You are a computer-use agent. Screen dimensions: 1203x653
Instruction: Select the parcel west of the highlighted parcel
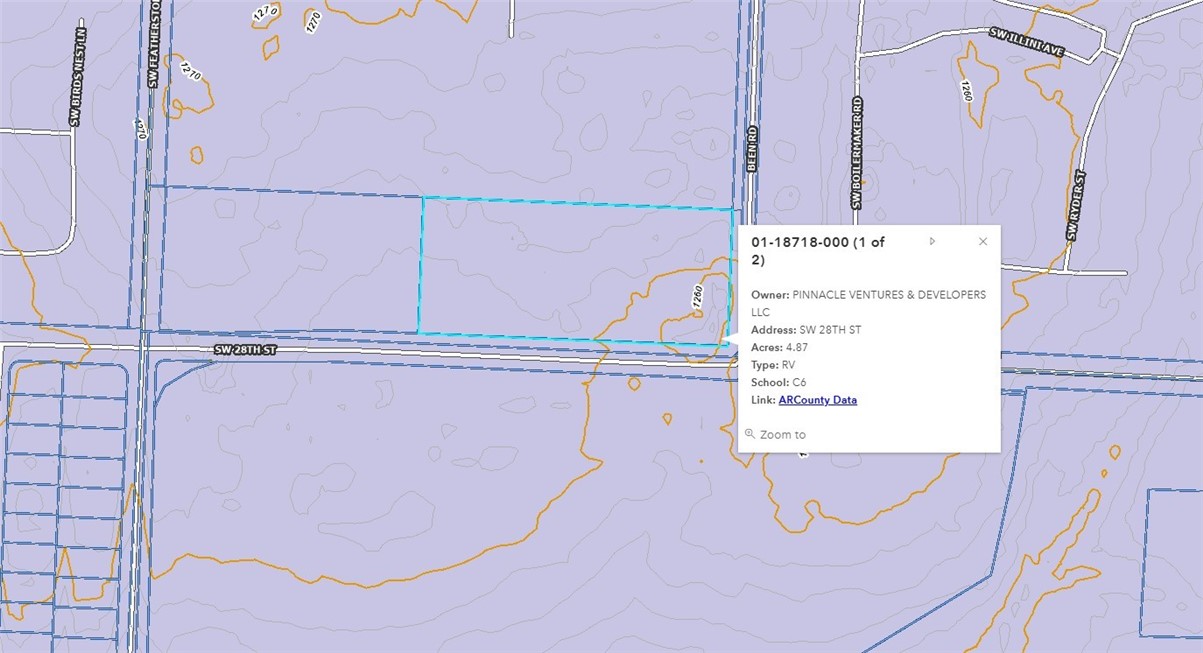[290, 260]
